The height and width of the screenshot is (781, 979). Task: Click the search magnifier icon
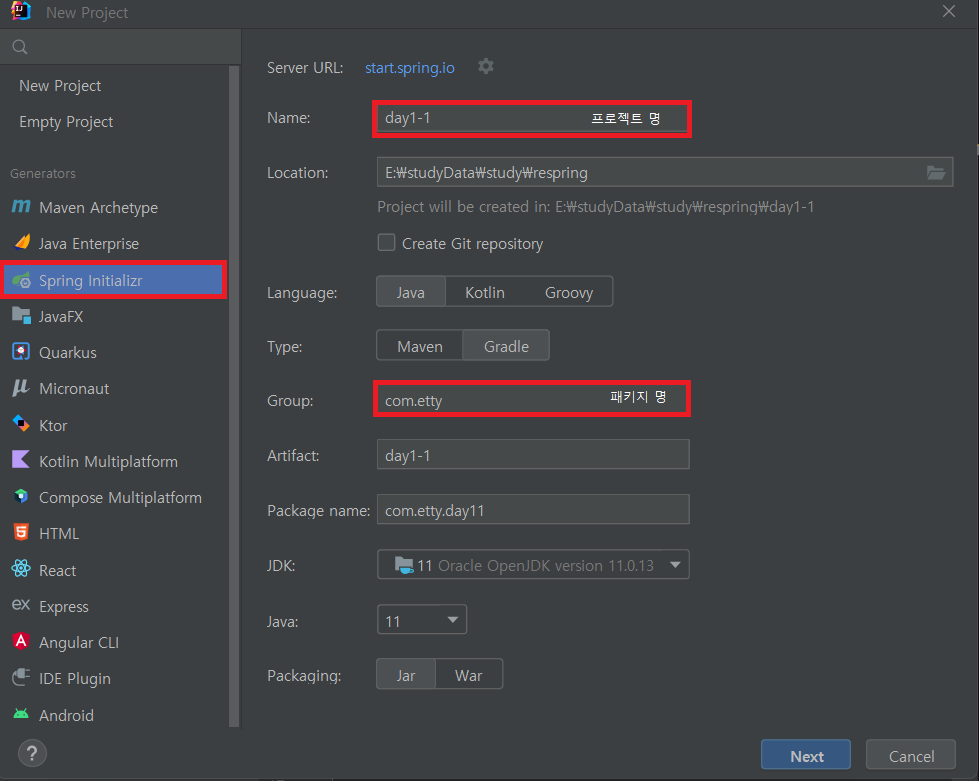(x=20, y=47)
